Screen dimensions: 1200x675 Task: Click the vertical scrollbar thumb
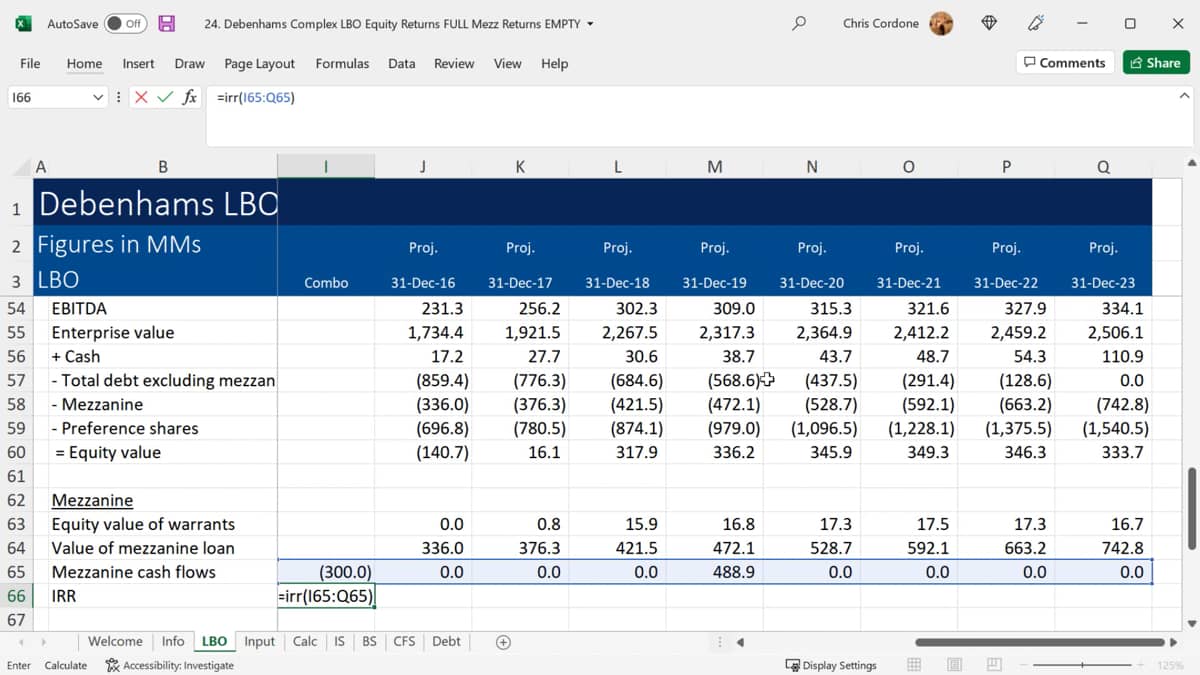click(x=1191, y=509)
